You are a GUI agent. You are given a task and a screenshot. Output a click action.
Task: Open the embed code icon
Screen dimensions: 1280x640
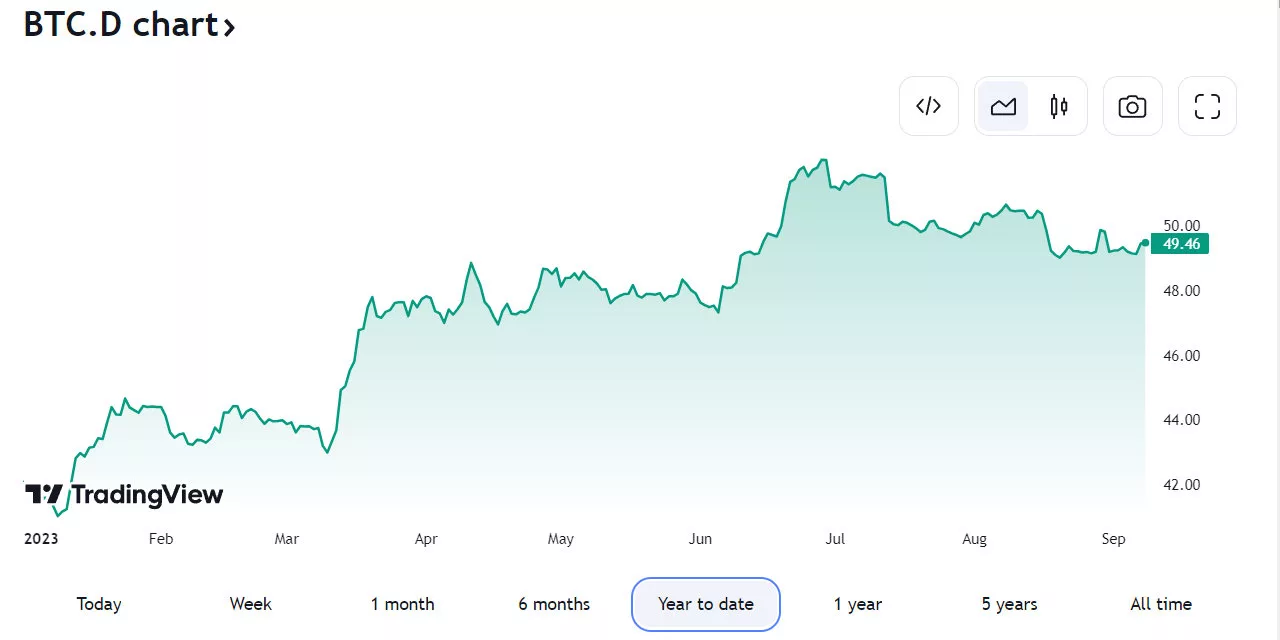coord(929,106)
